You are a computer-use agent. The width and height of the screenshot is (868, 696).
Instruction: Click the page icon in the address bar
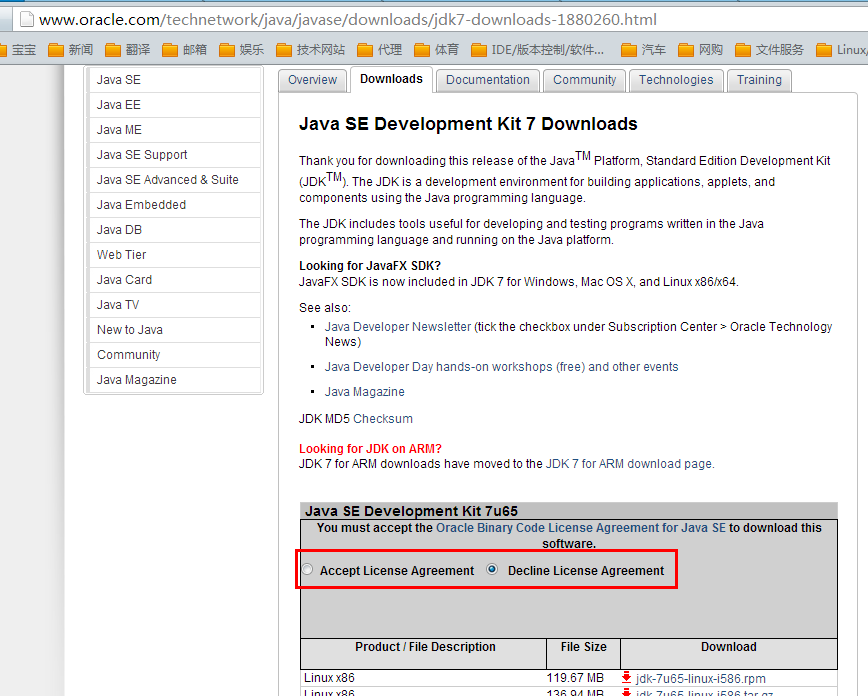[26, 20]
